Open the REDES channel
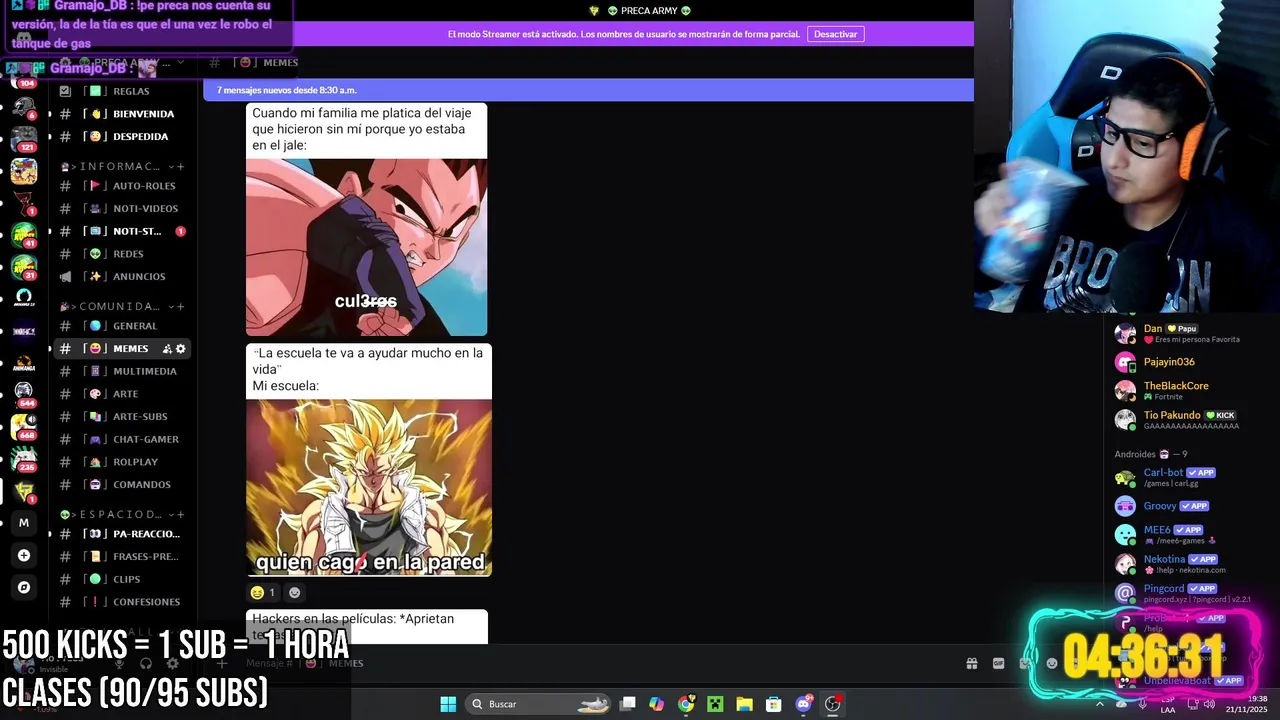 coord(122,254)
